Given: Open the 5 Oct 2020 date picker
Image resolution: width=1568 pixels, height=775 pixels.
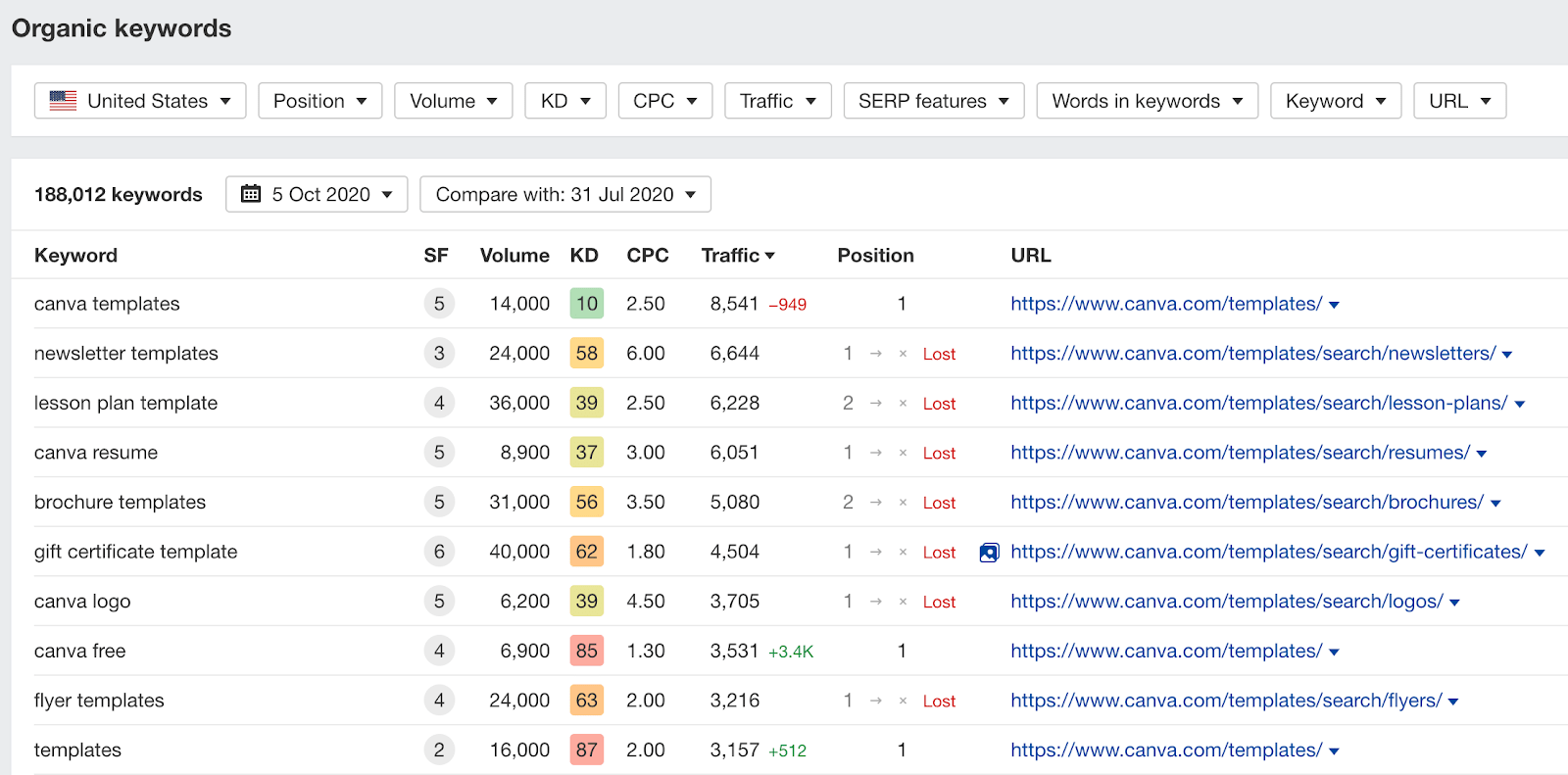Looking at the screenshot, I should [317, 194].
